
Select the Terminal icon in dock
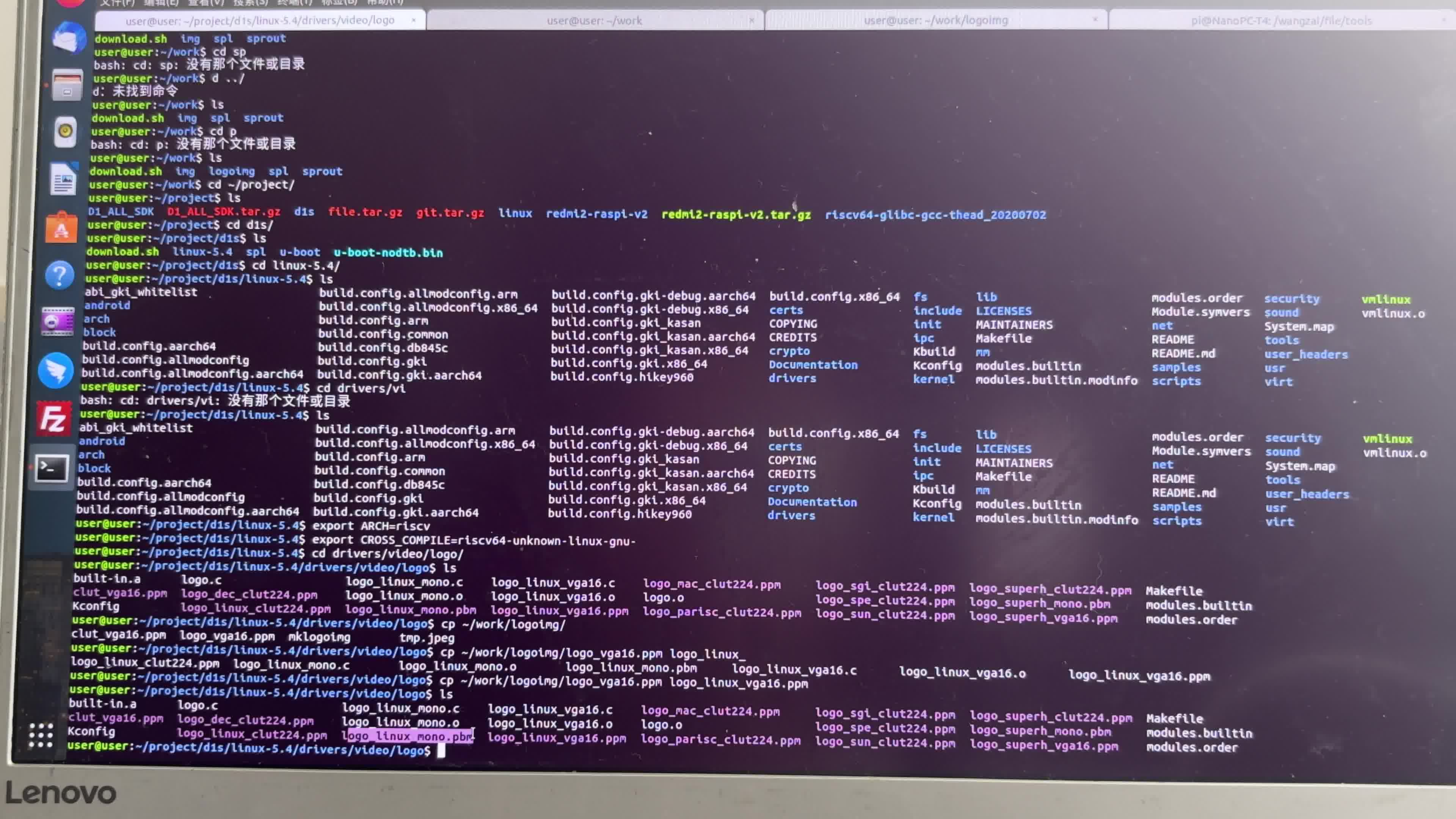(x=52, y=469)
